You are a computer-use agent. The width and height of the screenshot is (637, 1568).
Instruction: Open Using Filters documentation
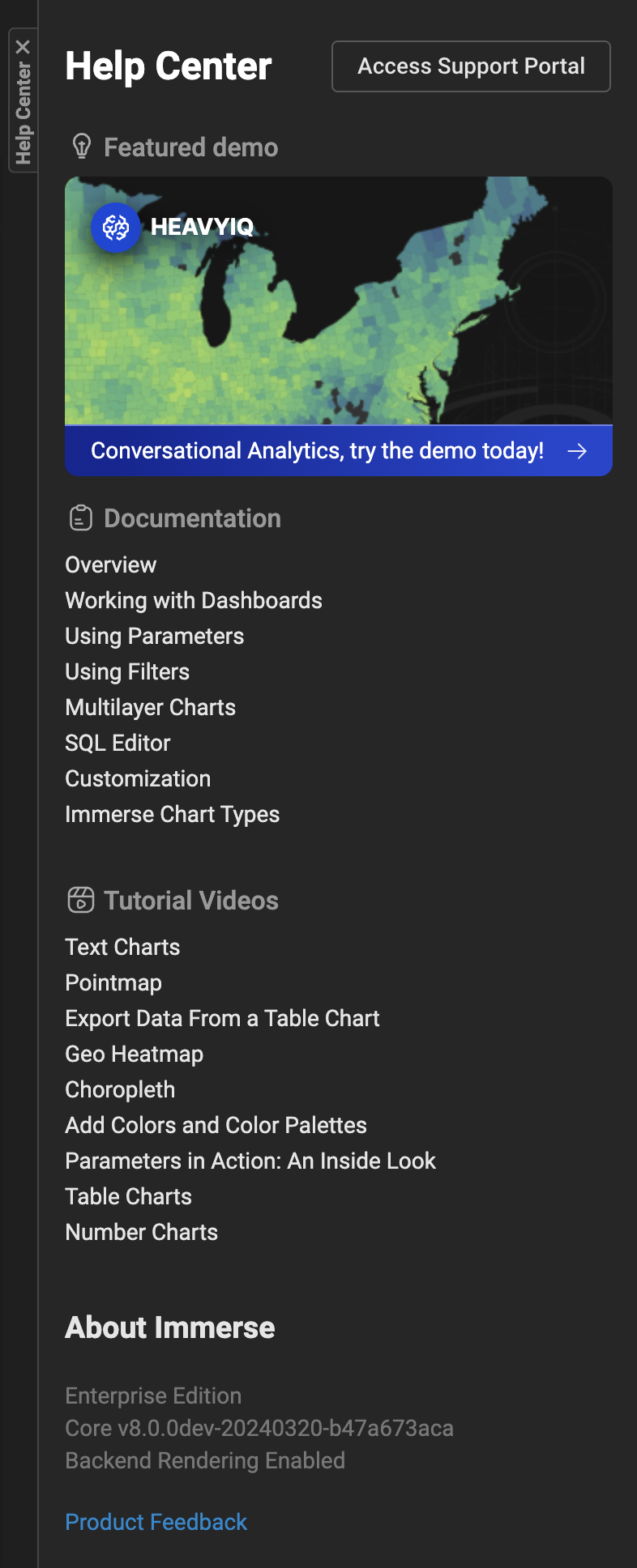tap(127, 671)
